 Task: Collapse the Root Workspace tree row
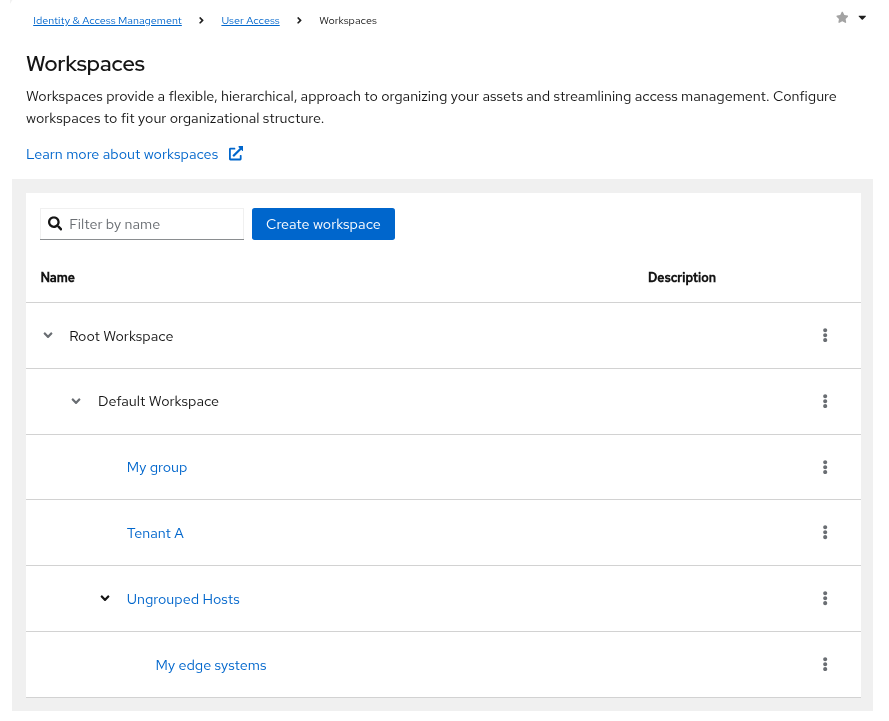pyautogui.click(x=48, y=336)
